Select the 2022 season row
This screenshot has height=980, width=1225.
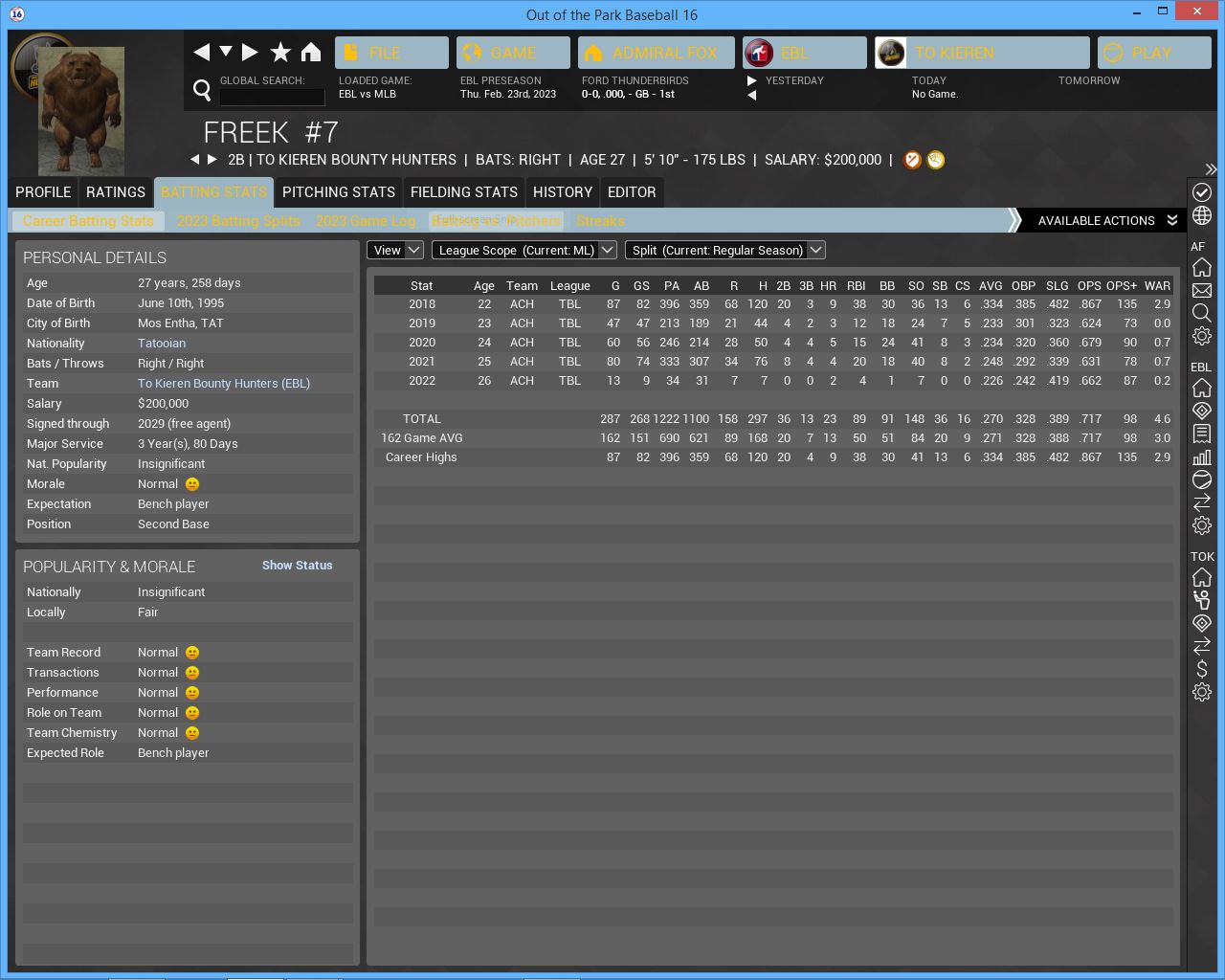click(x=773, y=381)
